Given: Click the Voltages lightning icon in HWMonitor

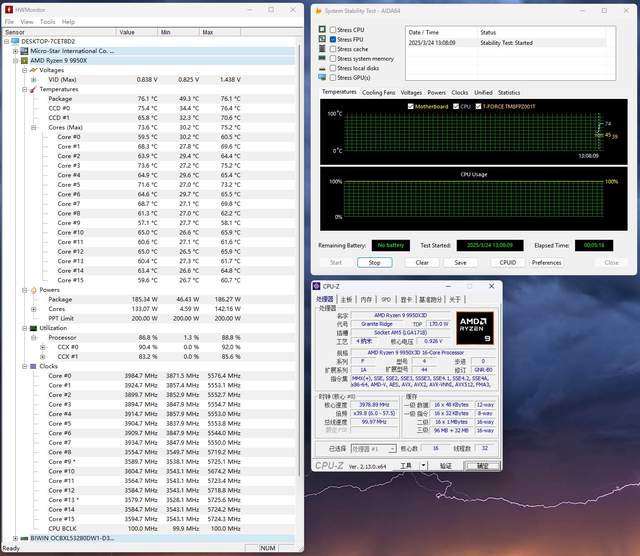Looking at the screenshot, I should point(33,70).
